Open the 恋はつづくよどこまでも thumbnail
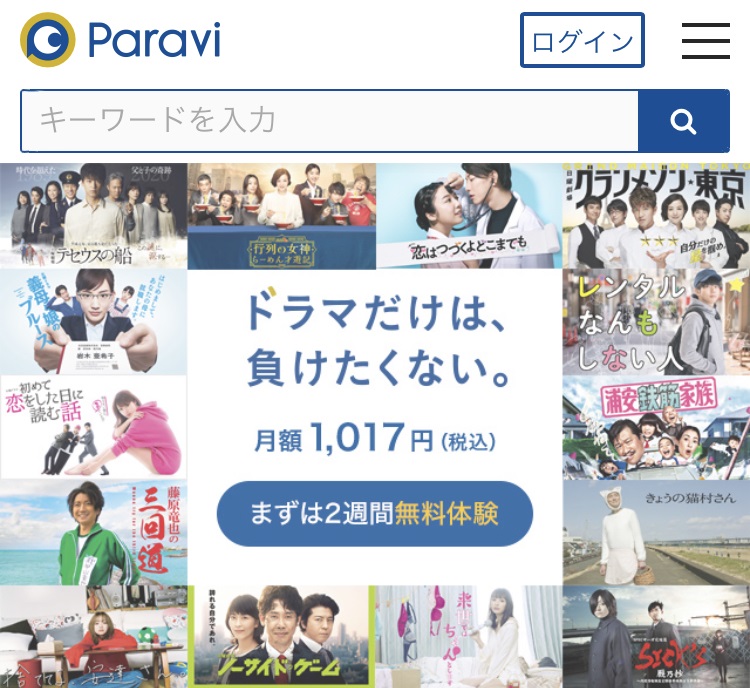Screen dimensions: 750x688 pyautogui.click(x=469, y=216)
